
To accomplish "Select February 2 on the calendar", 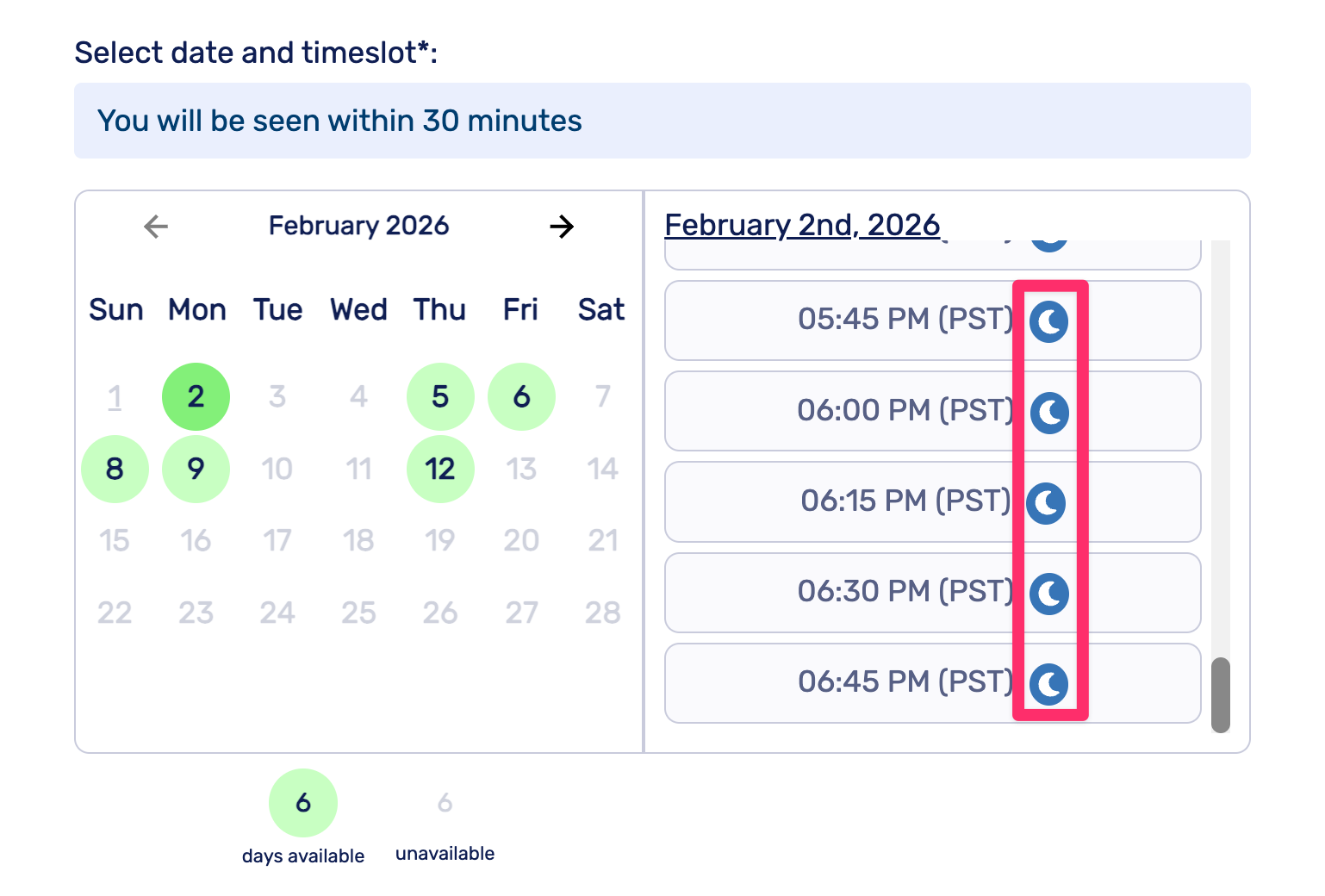I will pos(196,396).
